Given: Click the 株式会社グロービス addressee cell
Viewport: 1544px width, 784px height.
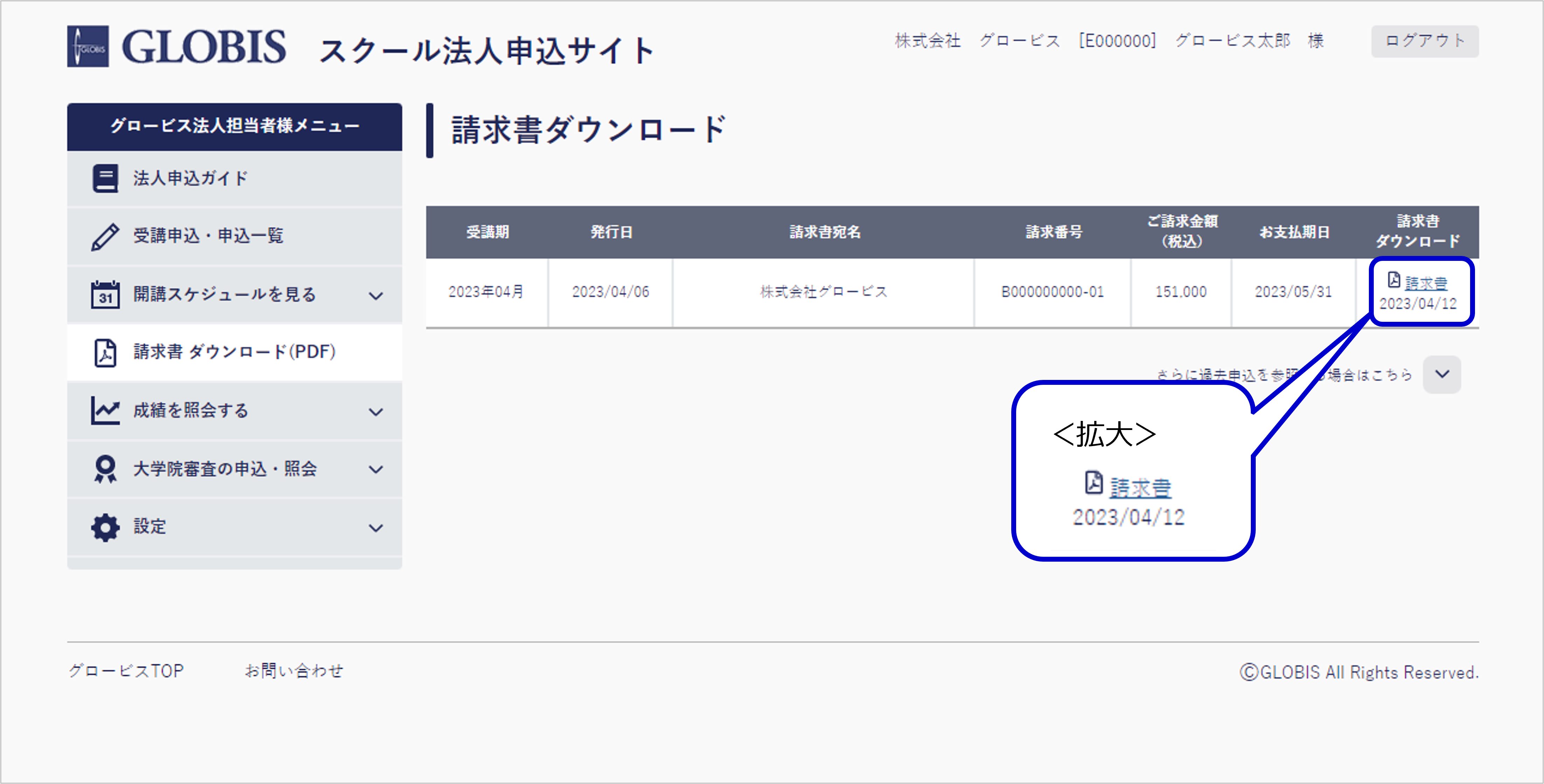Looking at the screenshot, I should [x=823, y=292].
